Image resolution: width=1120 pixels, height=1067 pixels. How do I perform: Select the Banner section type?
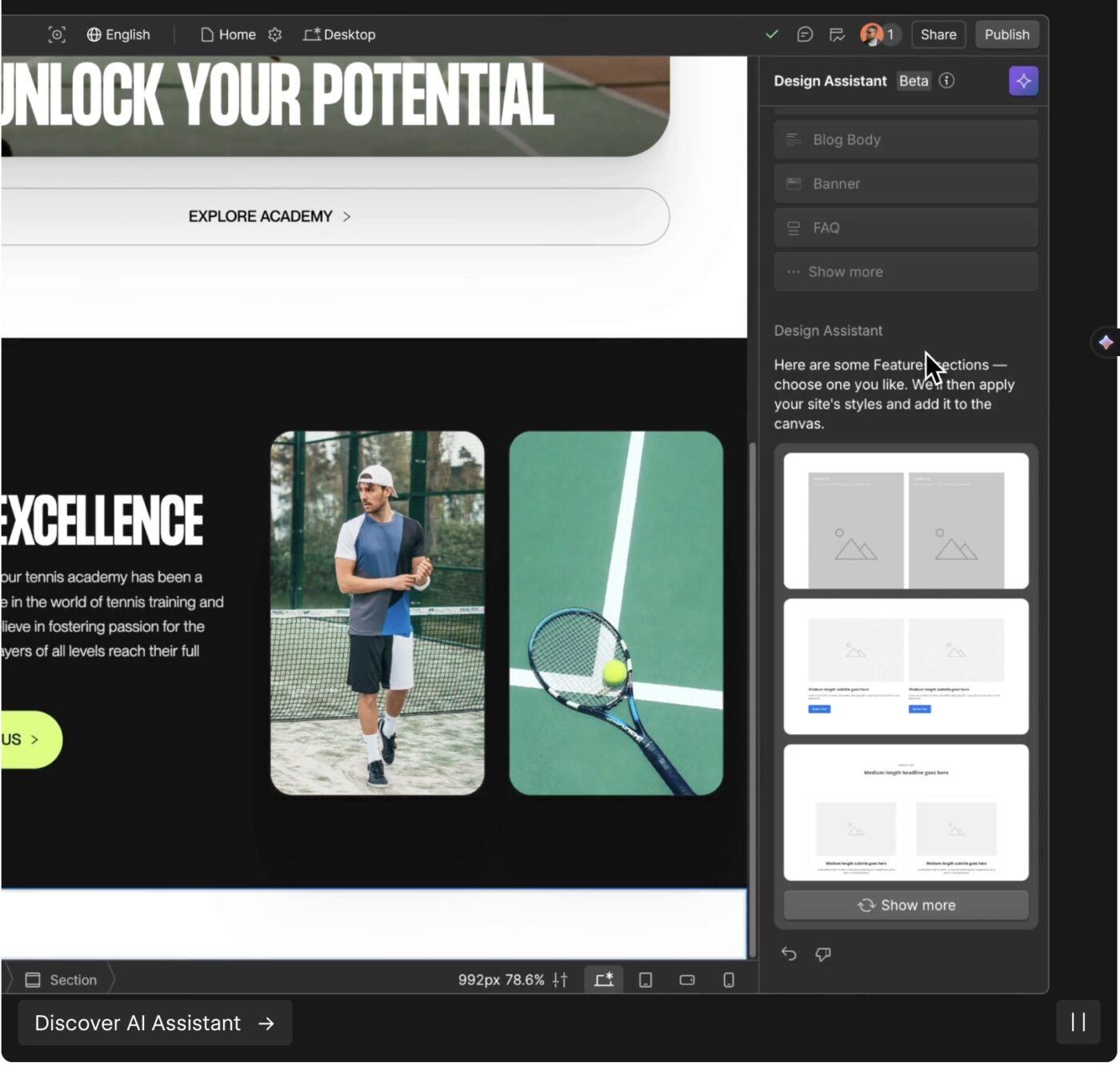point(906,184)
